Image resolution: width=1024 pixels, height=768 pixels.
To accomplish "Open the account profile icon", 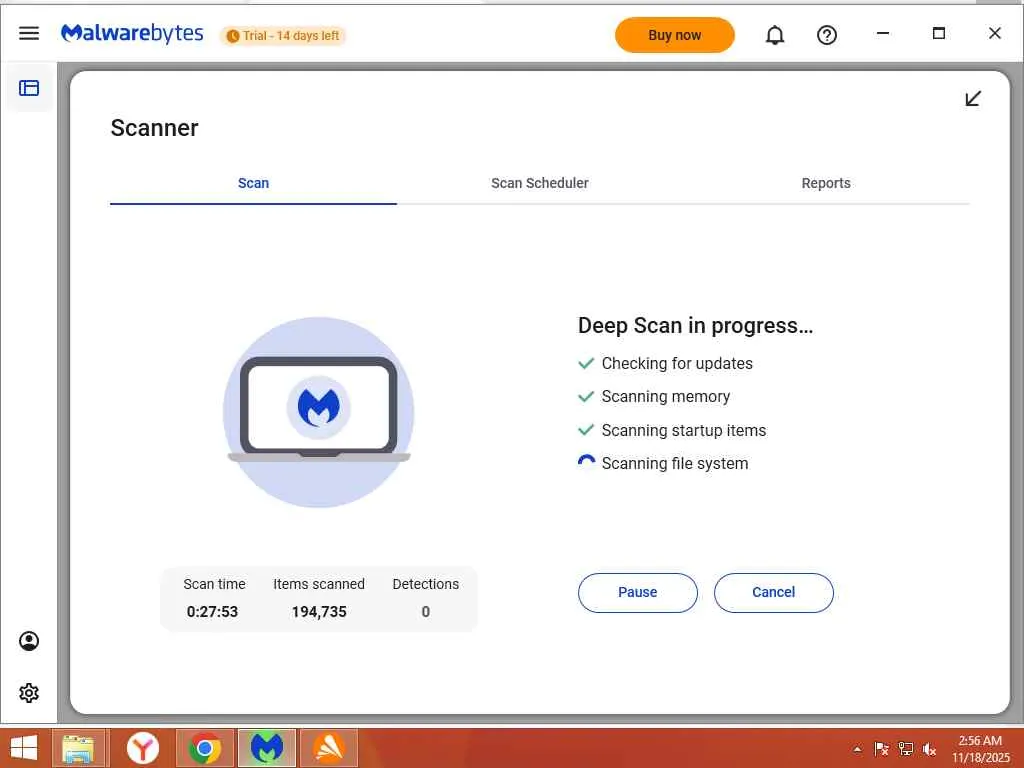I will 29,641.
